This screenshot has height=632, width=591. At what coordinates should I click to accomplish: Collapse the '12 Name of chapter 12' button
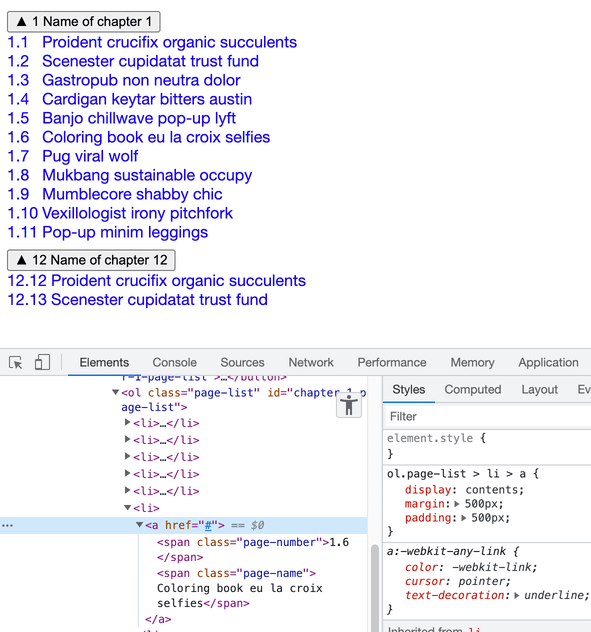(x=92, y=260)
